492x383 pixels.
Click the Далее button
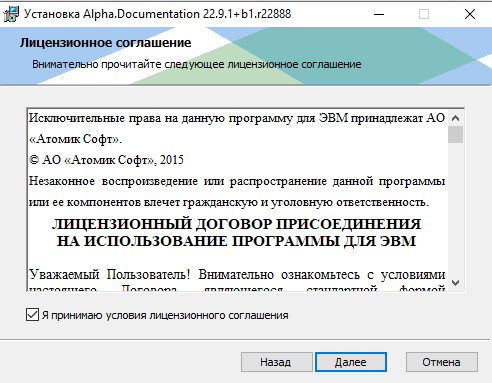pyautogui.click(x=351, y=362)
